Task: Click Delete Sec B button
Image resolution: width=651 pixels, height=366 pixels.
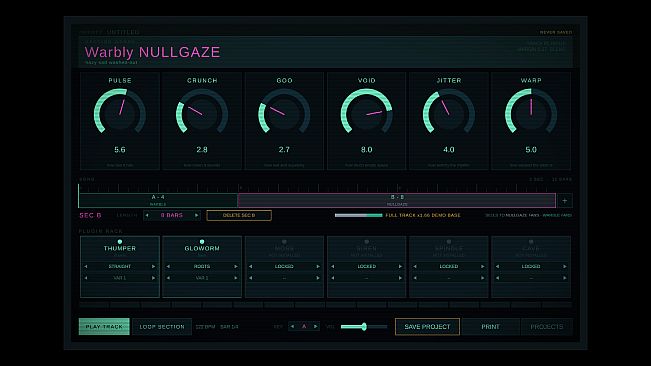Action: pos(239,215)
